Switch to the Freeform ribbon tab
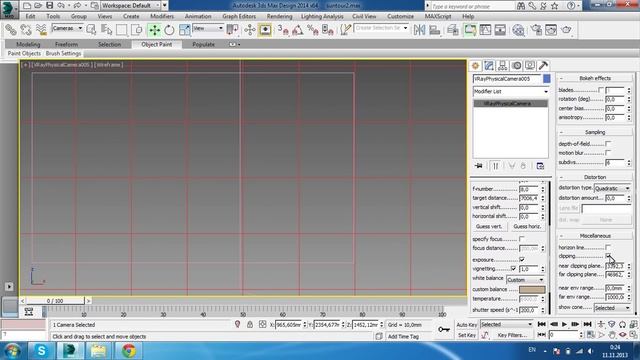 pos(67,44)
